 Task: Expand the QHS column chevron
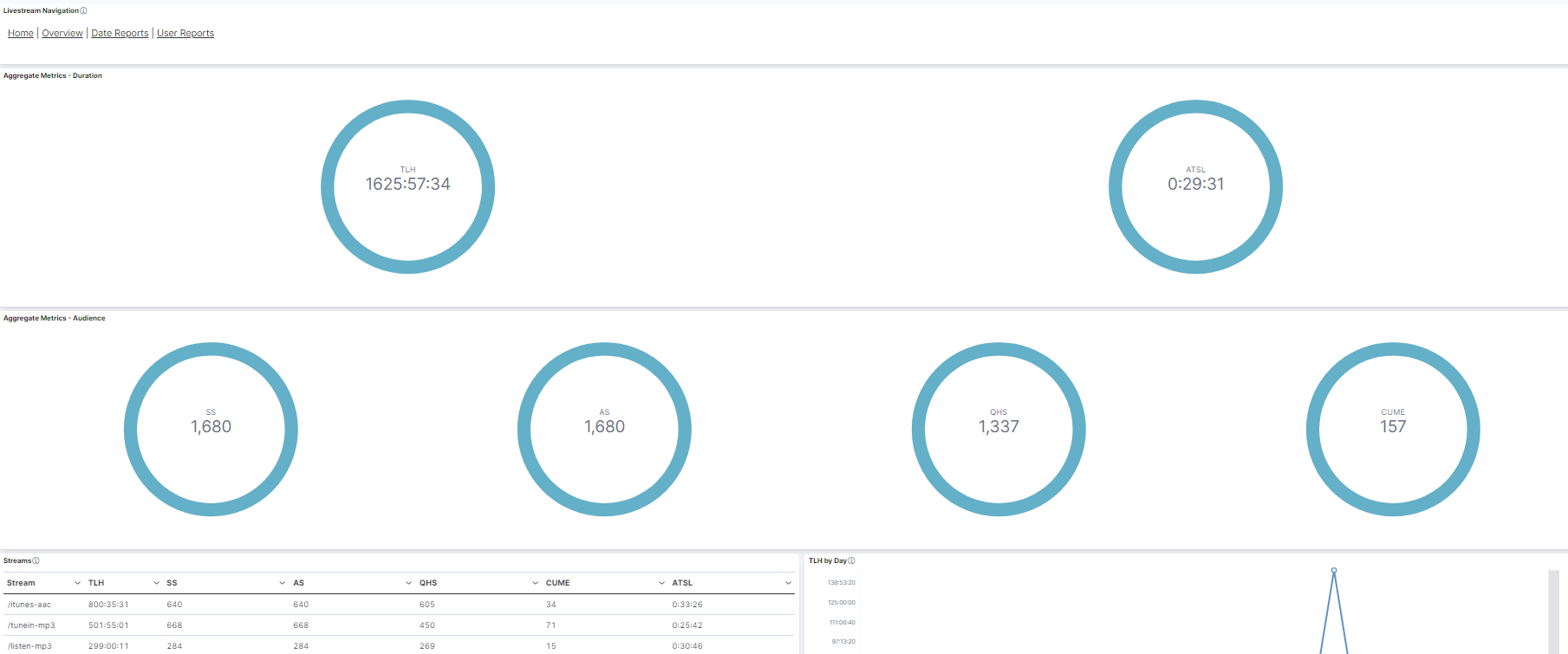[x=535, y=583]
